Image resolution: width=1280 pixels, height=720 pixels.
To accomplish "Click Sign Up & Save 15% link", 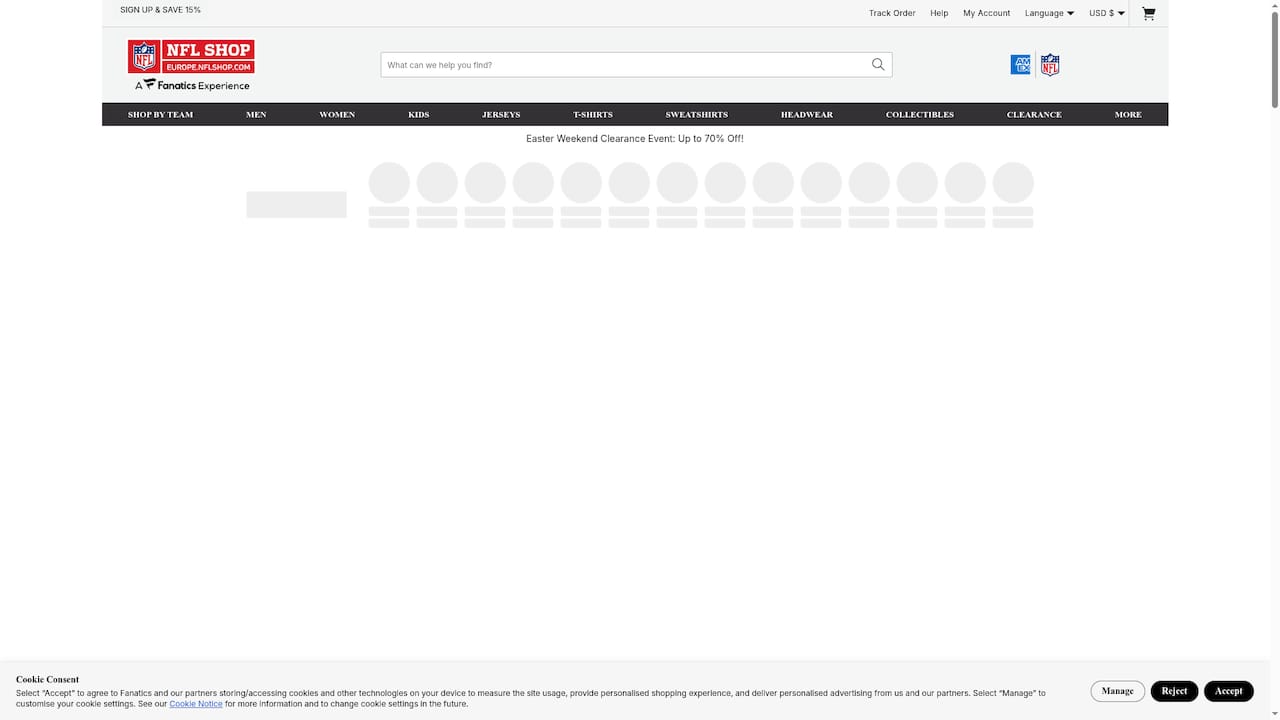I will tap(160, 10).
